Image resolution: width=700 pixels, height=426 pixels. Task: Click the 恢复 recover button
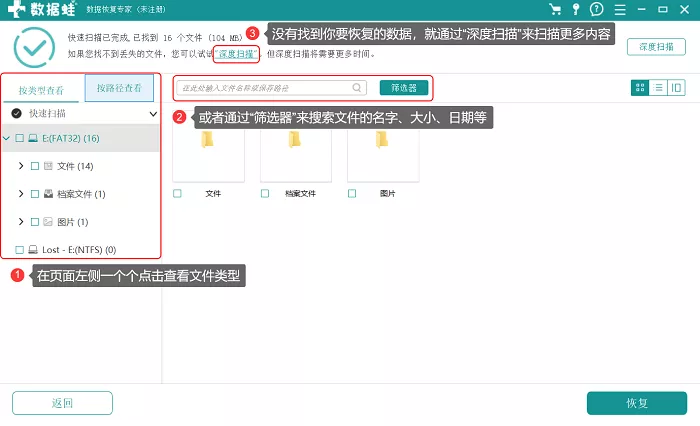[x=637, y=403]
